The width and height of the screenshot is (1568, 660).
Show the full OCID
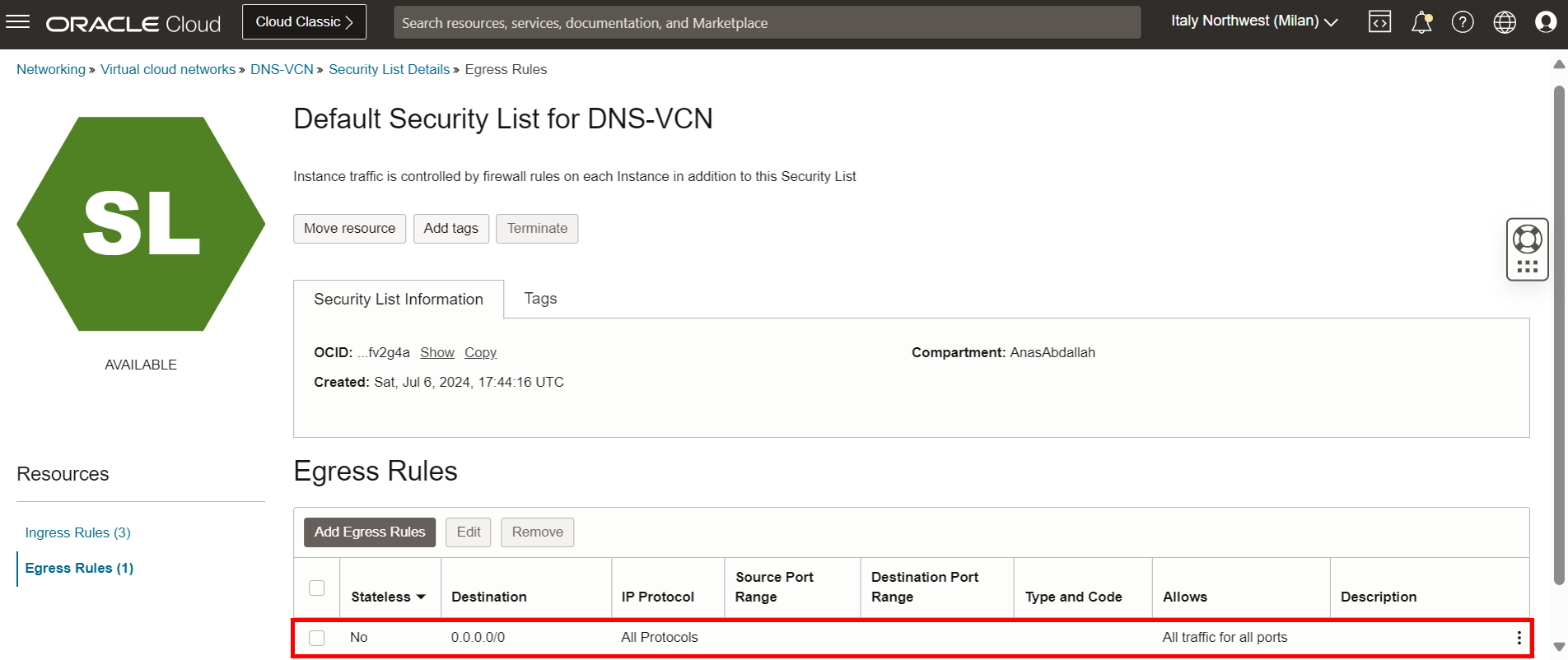click(437, 352)
